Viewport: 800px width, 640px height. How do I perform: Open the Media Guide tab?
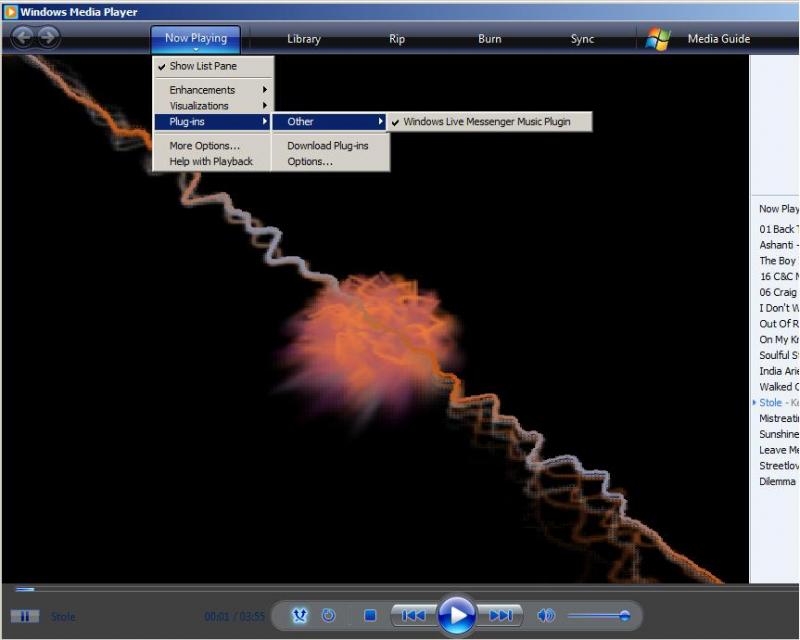point(718,39)
